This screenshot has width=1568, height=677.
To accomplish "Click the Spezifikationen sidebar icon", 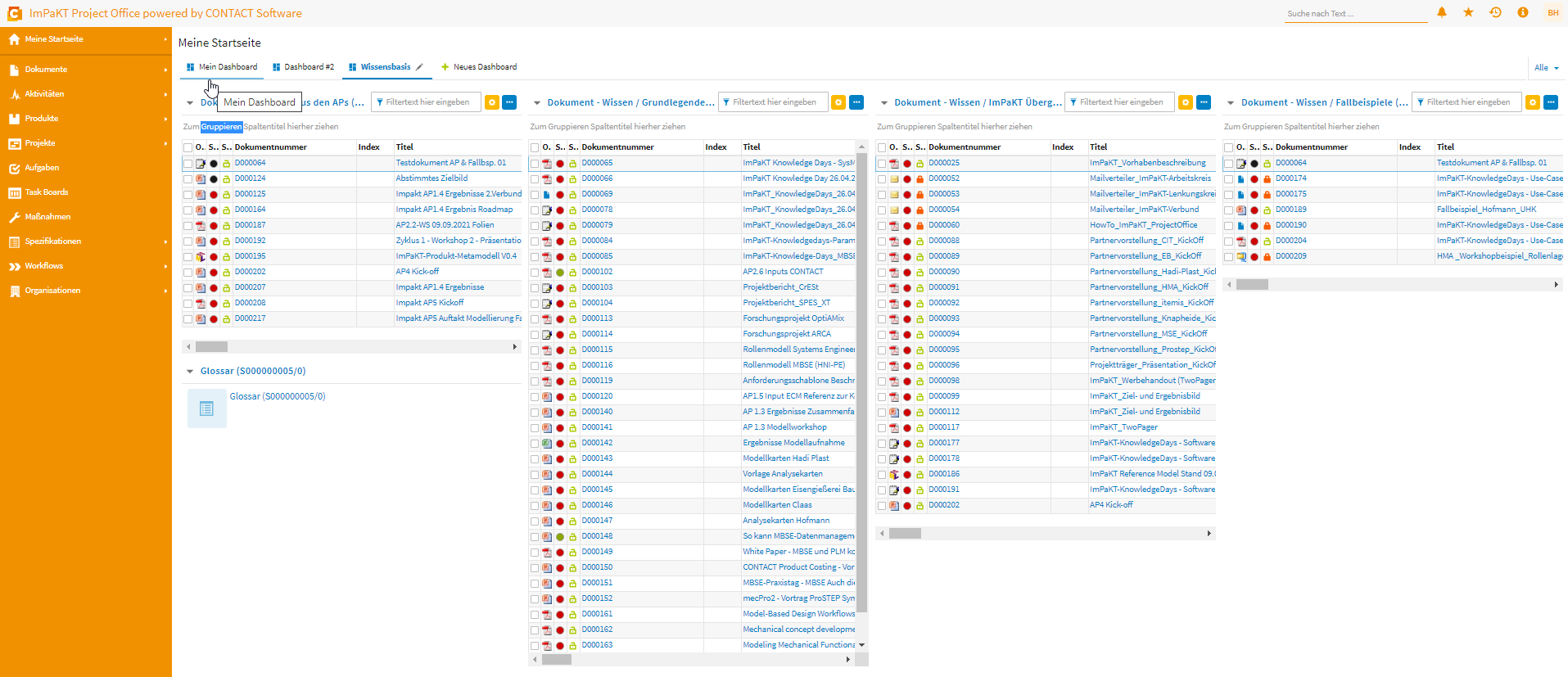I will (x=14, y=241).
